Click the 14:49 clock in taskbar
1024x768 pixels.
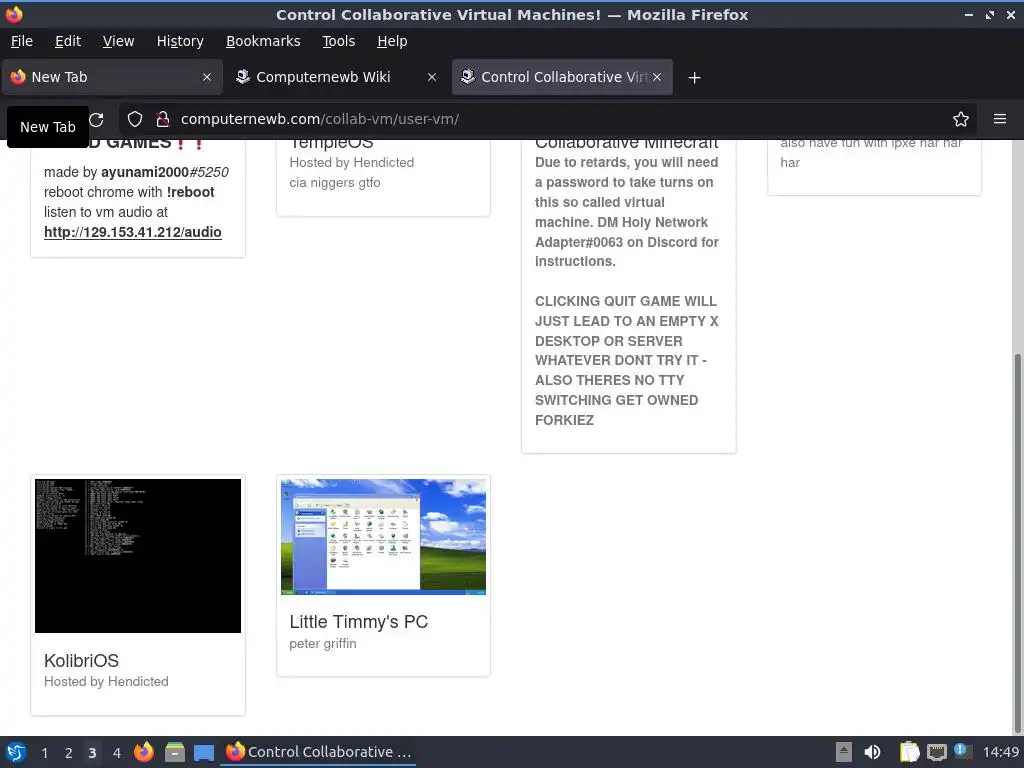[x=1000, y=752]
